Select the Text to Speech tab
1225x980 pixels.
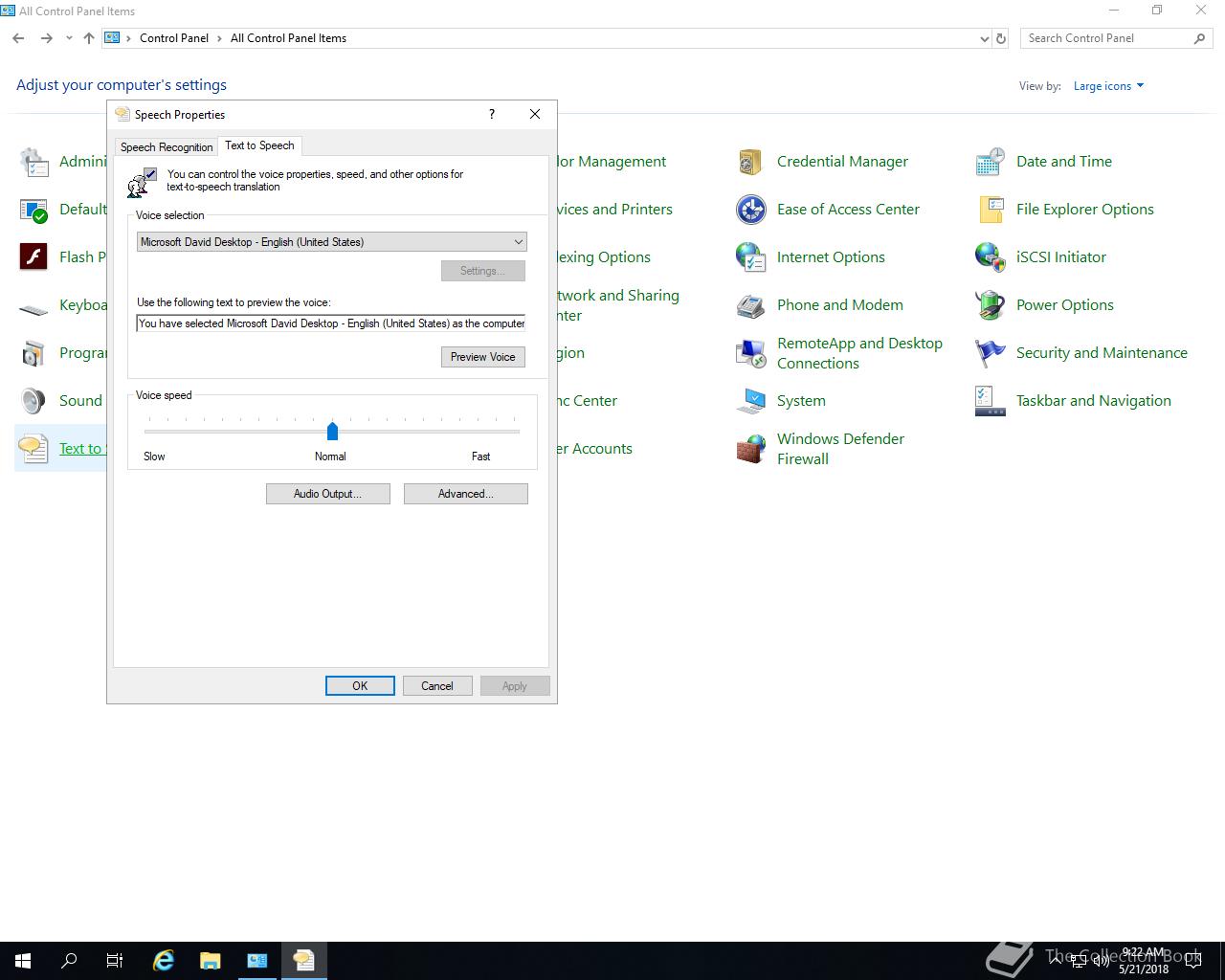click(259, 145)
